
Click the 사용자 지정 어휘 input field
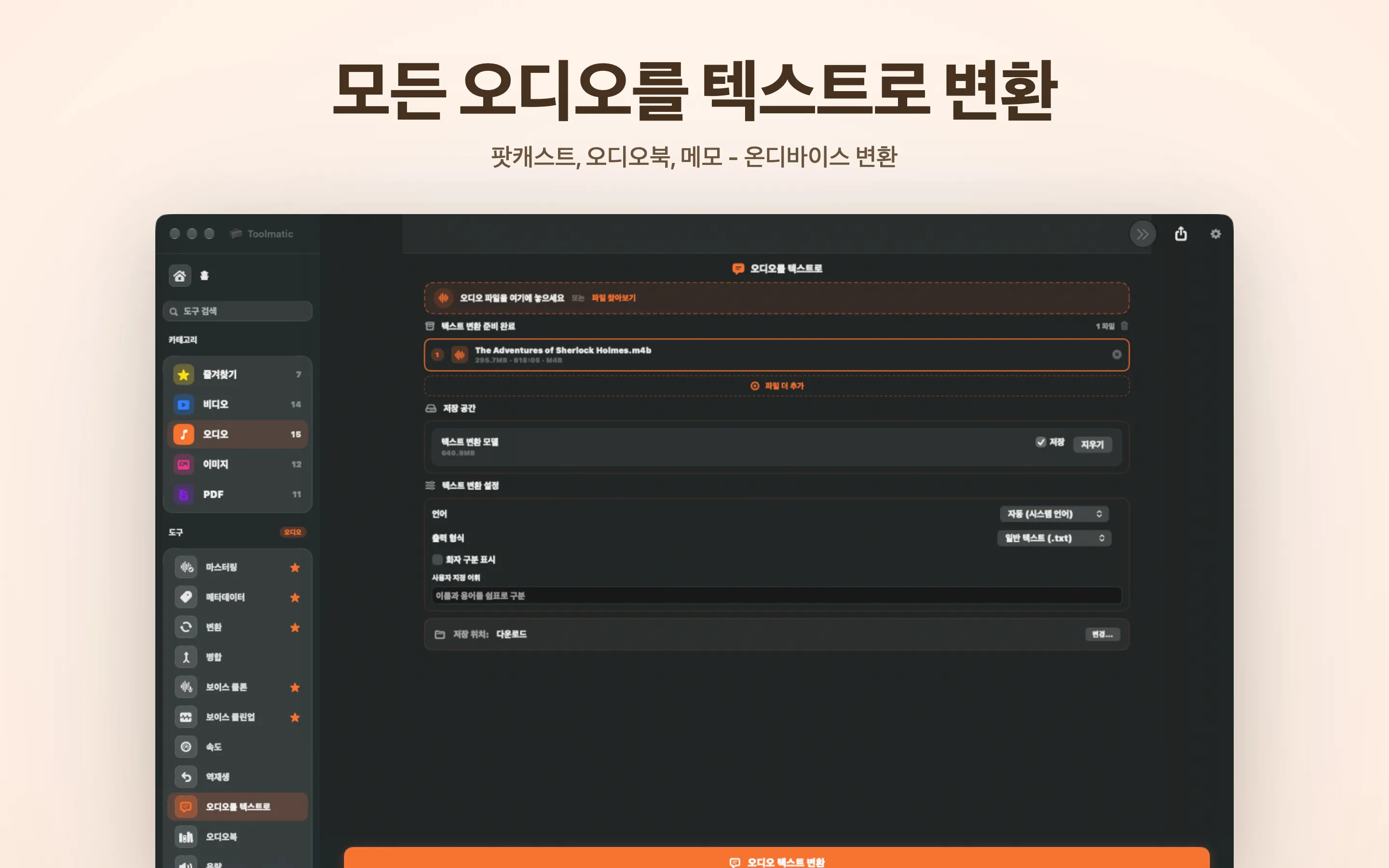click(776, 596)
